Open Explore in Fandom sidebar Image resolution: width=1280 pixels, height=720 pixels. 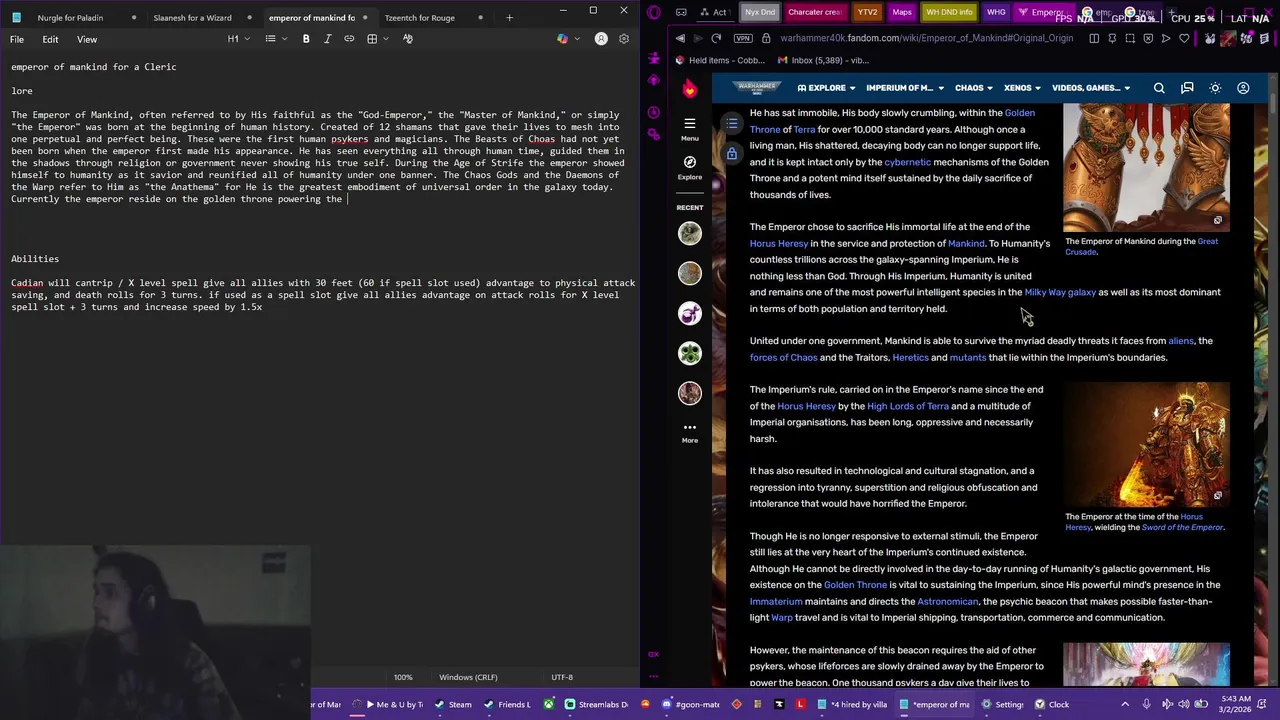(689, 167)
